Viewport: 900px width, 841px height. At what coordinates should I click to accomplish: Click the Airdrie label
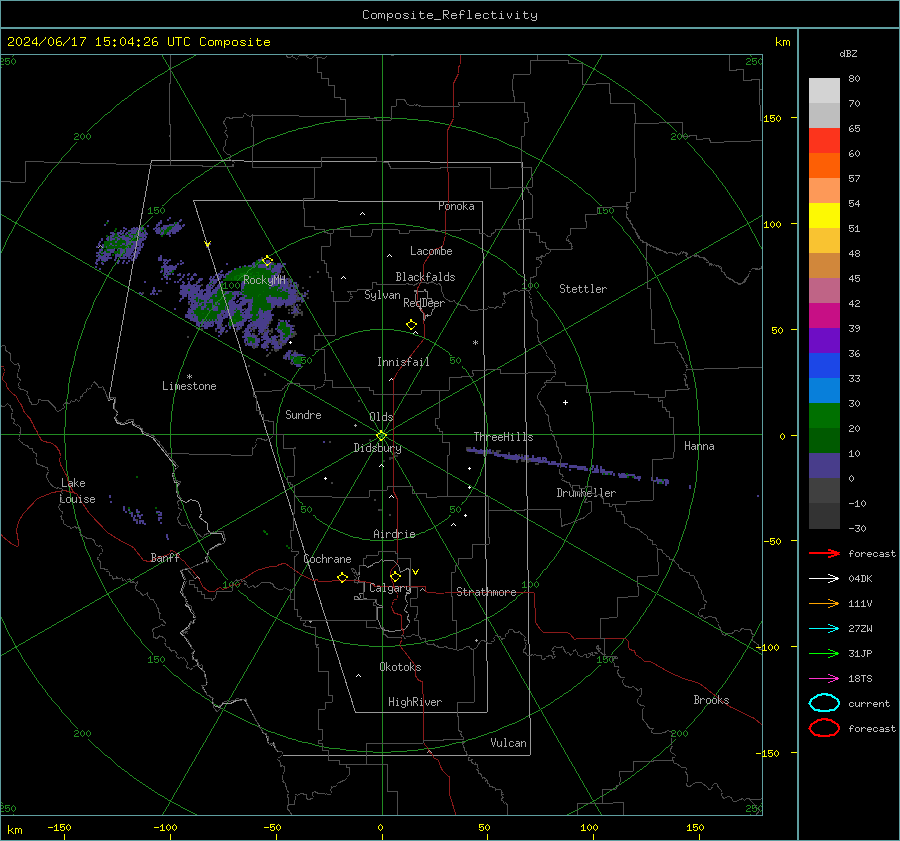[x=394, y=534]
